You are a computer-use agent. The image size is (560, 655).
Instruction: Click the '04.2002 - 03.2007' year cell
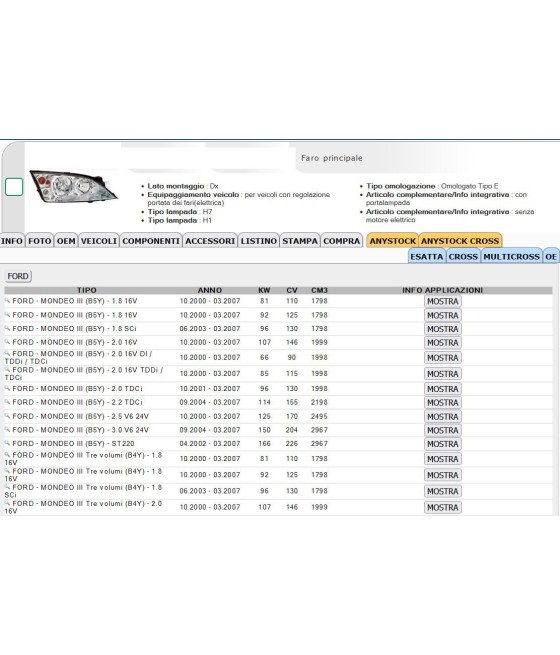[210, 444]
